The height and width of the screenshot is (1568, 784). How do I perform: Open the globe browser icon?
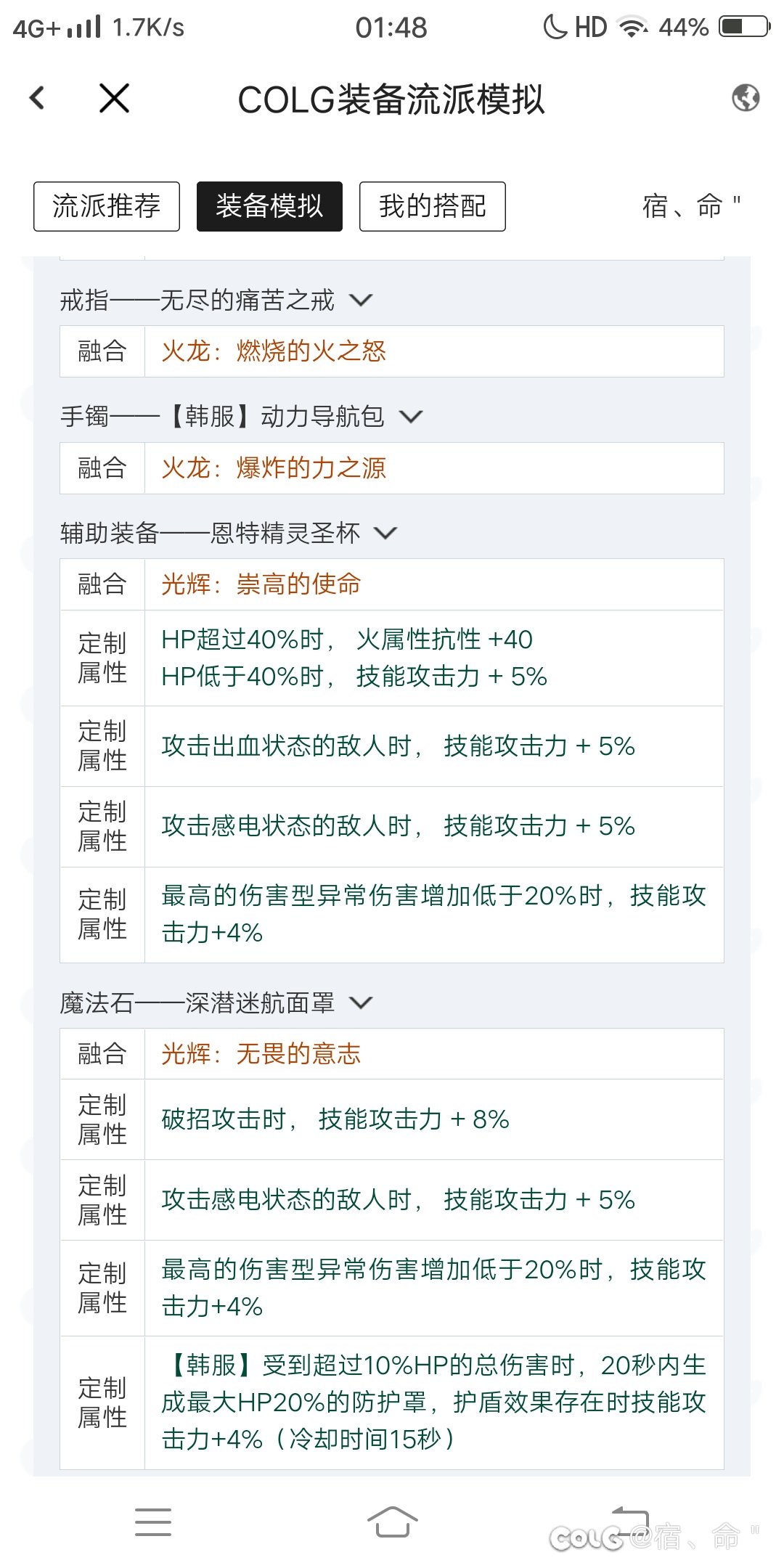(746, 97)
